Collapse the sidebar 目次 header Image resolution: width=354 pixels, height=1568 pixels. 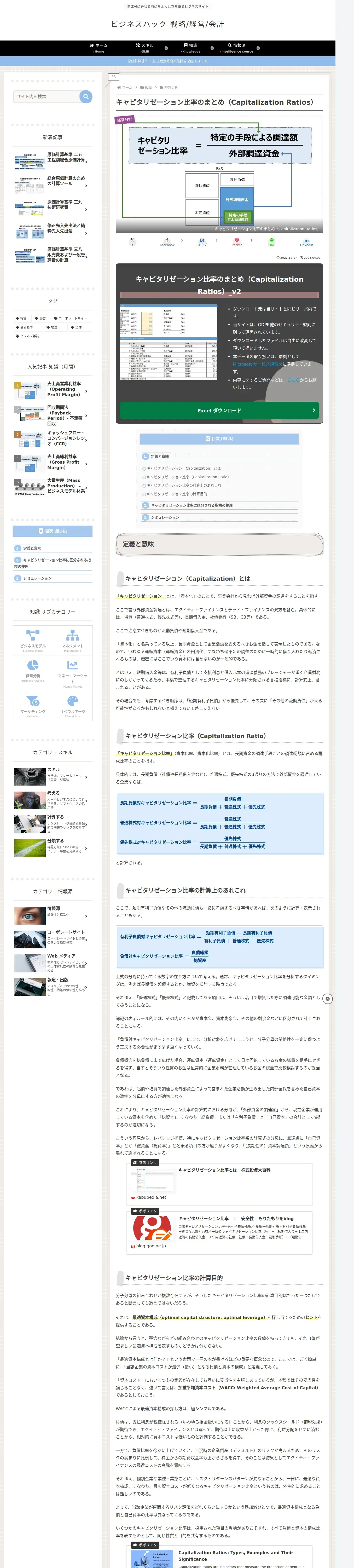[53, 531]
